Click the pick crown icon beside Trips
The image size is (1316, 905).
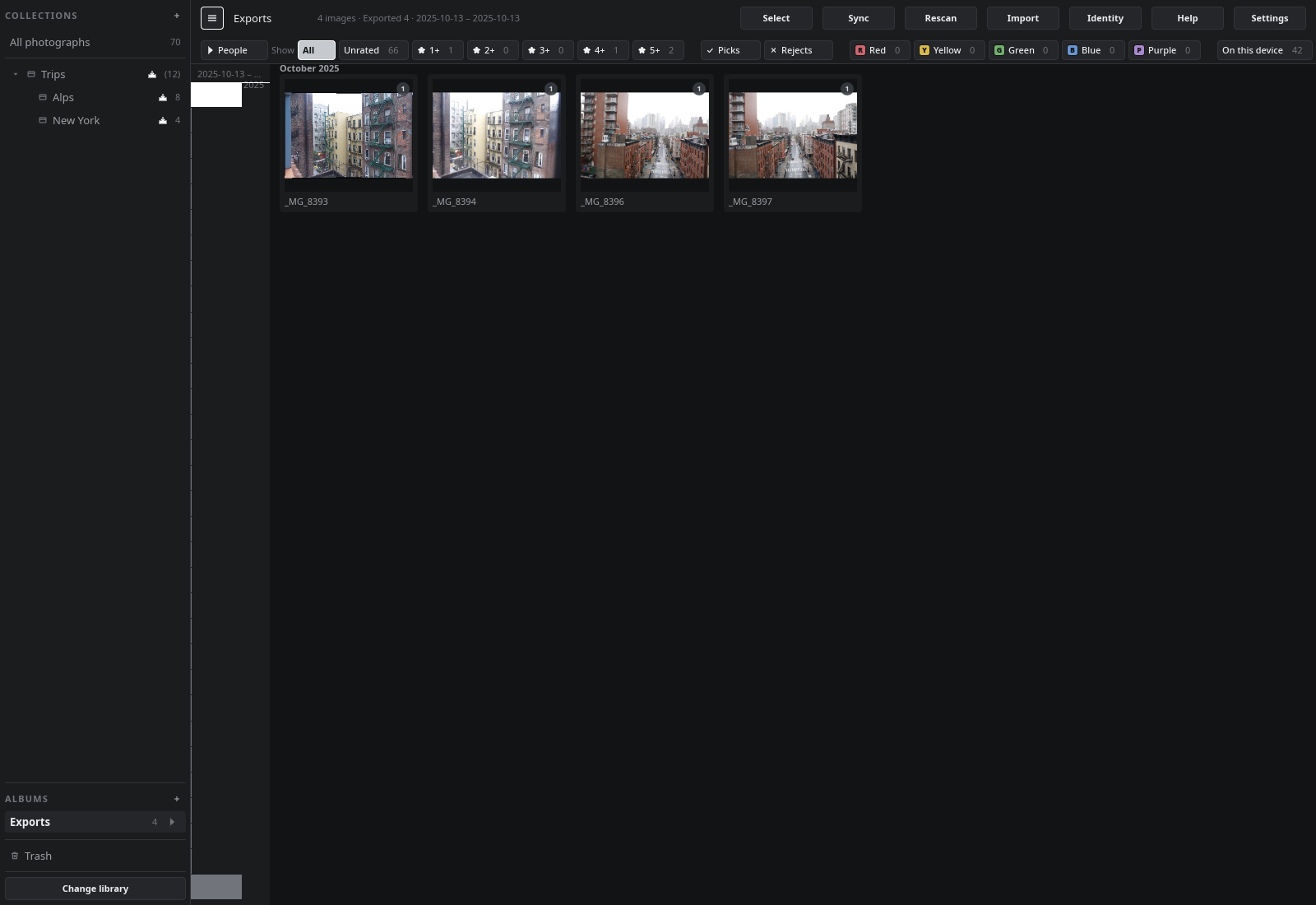(x=152, y=74)
